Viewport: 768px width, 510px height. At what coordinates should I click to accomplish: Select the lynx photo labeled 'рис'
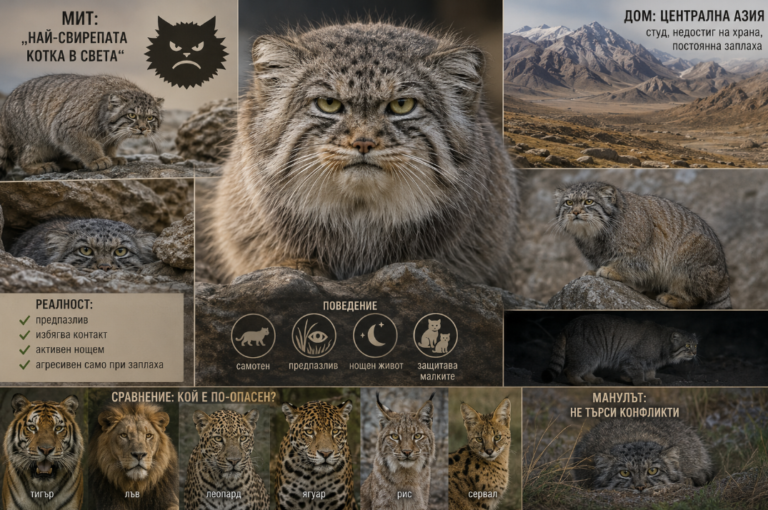[404, 449]
